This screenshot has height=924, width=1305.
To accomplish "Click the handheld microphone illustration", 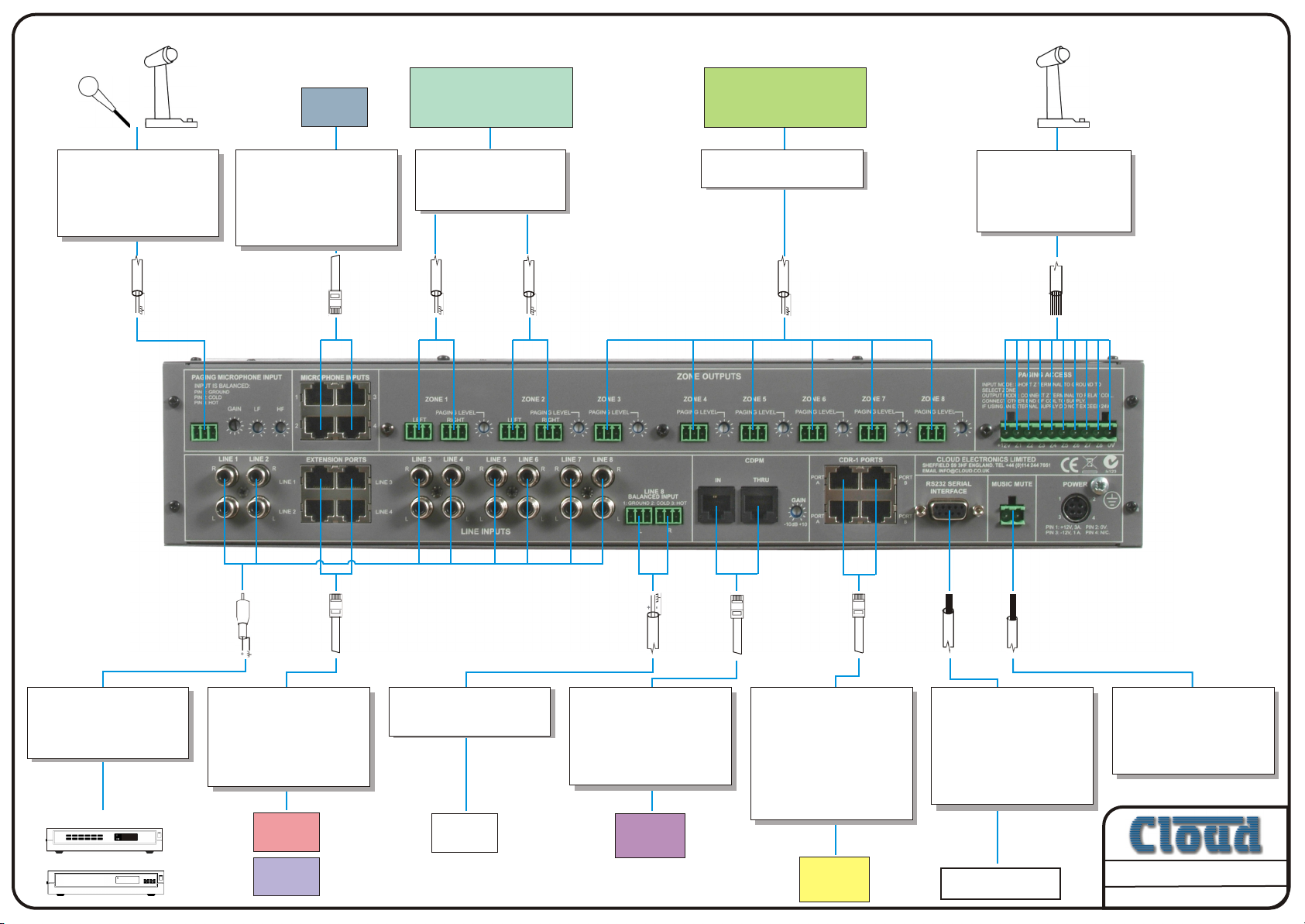I will [104, 101].
